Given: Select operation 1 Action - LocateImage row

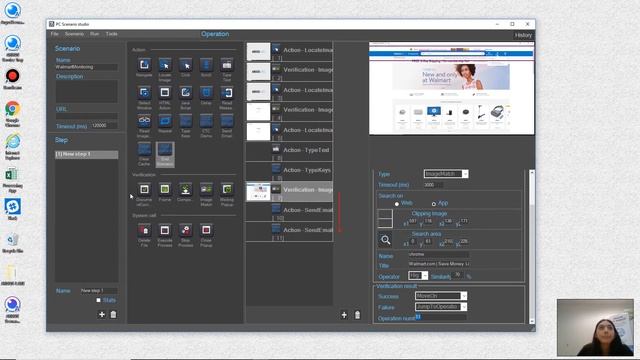Looking at the screenshot, I should [x=289, y=51].
